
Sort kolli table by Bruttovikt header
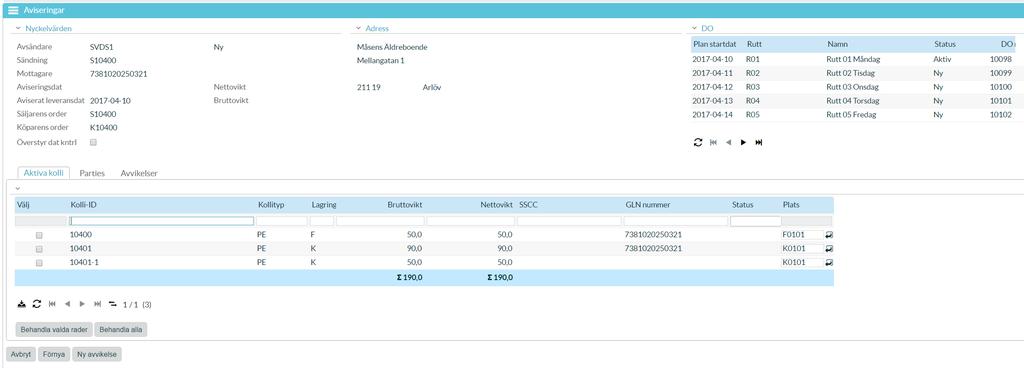click(405, 205)
